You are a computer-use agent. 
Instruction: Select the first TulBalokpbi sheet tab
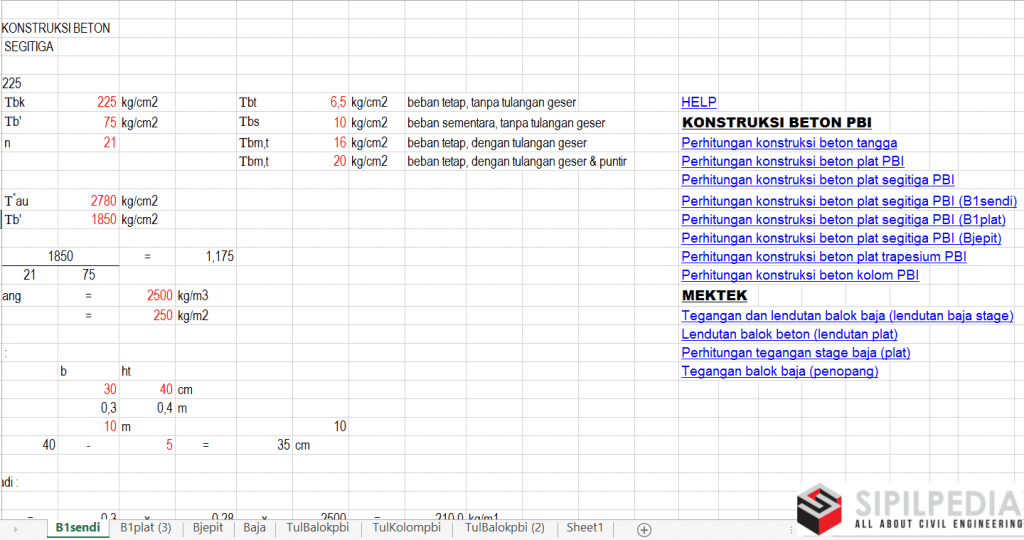tap(317, 527)
